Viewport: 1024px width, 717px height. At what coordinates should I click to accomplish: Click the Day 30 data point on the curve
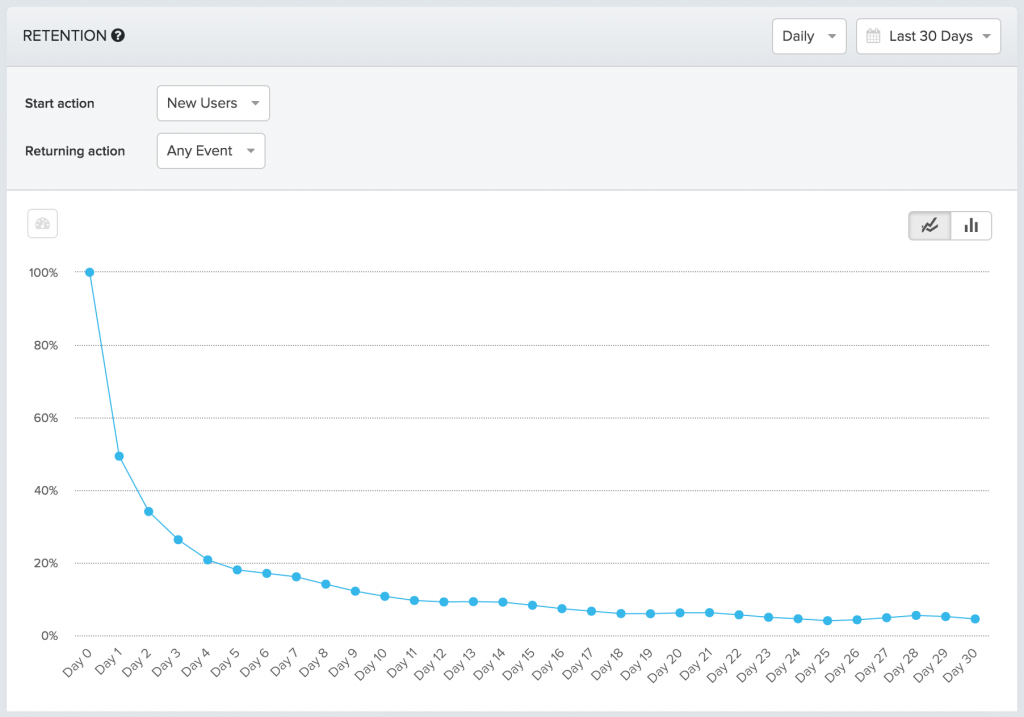(x=975, y=619)
